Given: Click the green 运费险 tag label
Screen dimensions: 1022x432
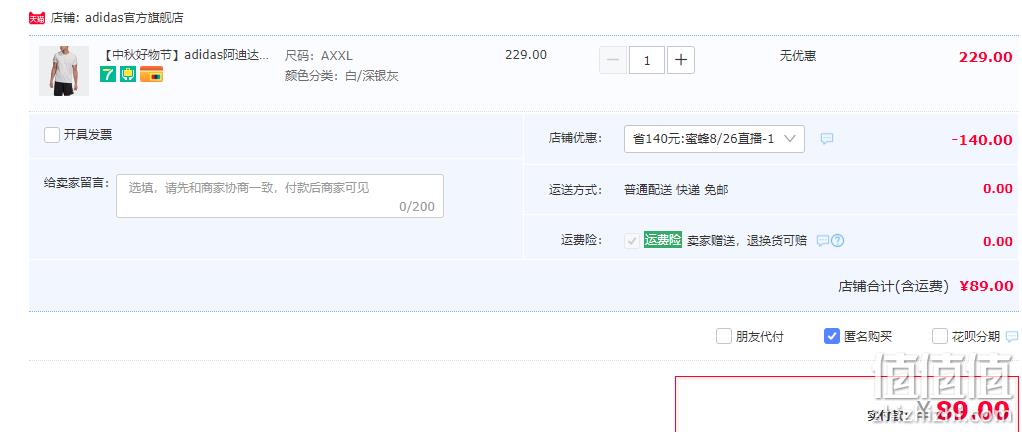Looking at the screenshot, I should pos(662,240).
